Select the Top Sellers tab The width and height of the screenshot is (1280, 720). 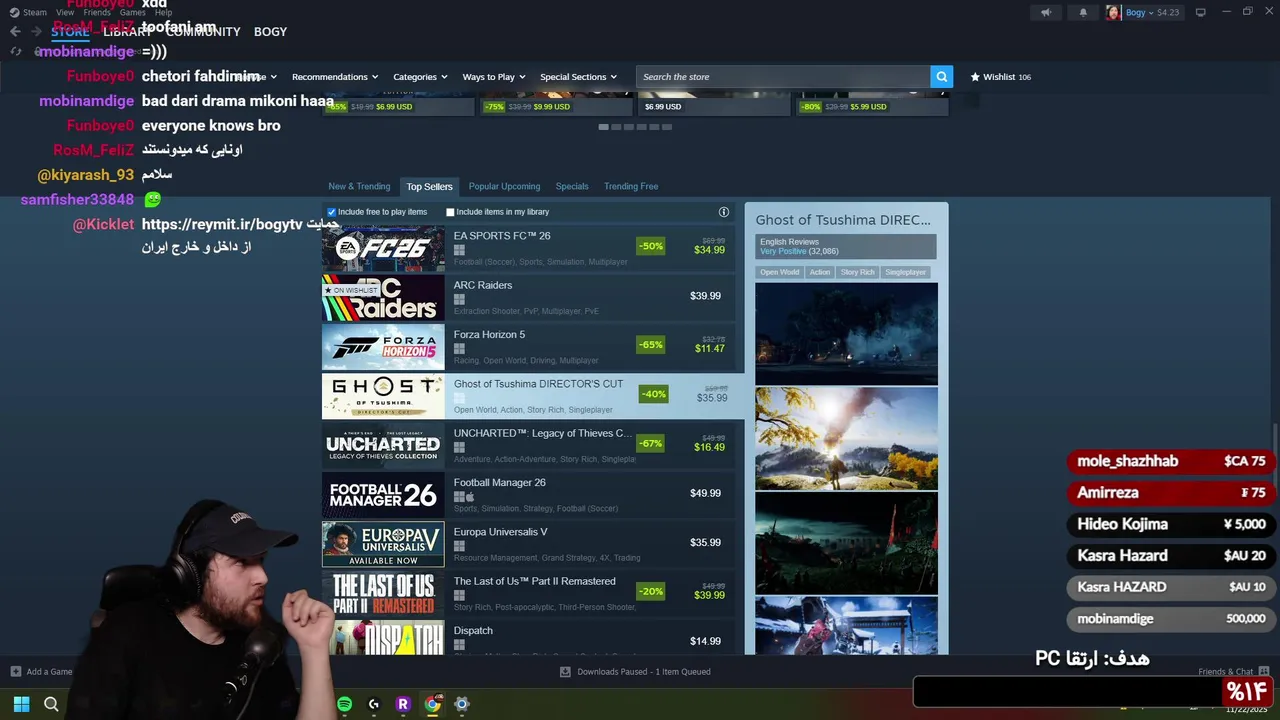[429, 186]
